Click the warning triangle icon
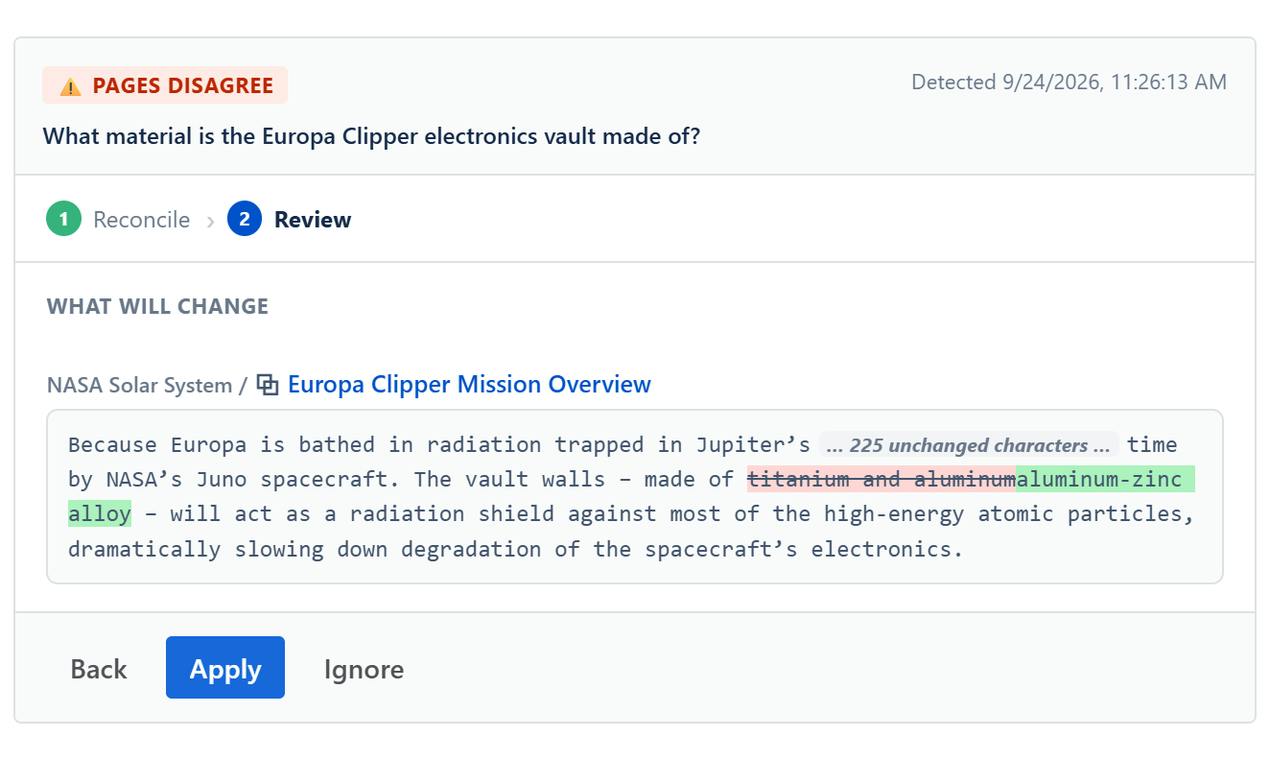This screenshot has height=760, width=1270. click(70, 86)
